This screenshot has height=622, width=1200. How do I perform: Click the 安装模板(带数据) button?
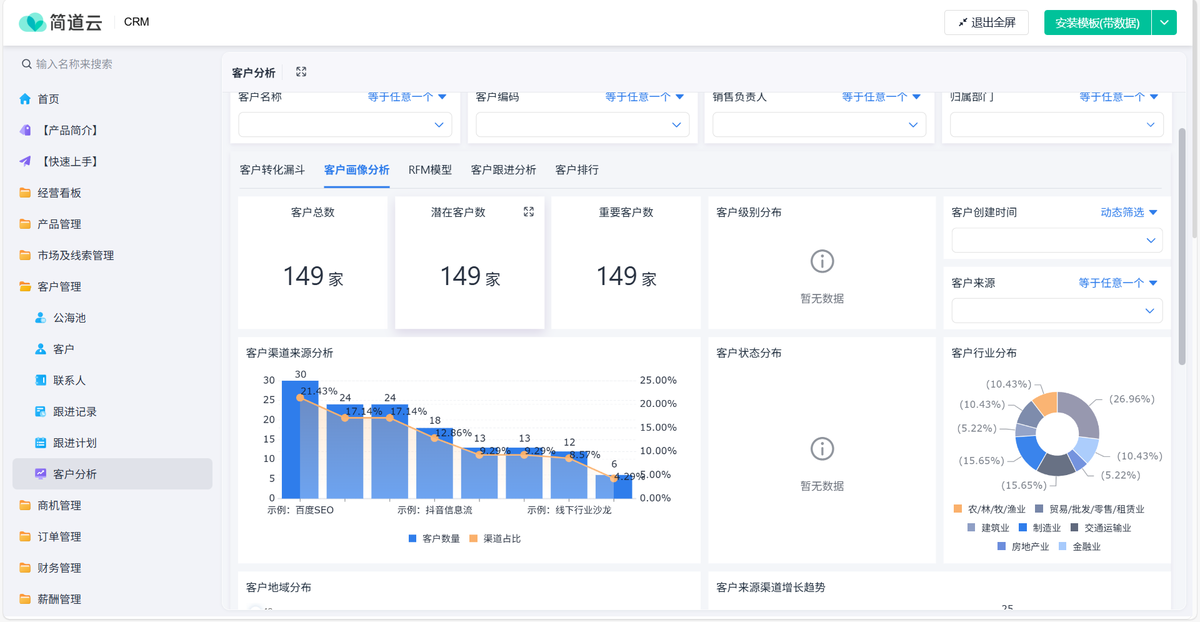tap(1097, 23)
